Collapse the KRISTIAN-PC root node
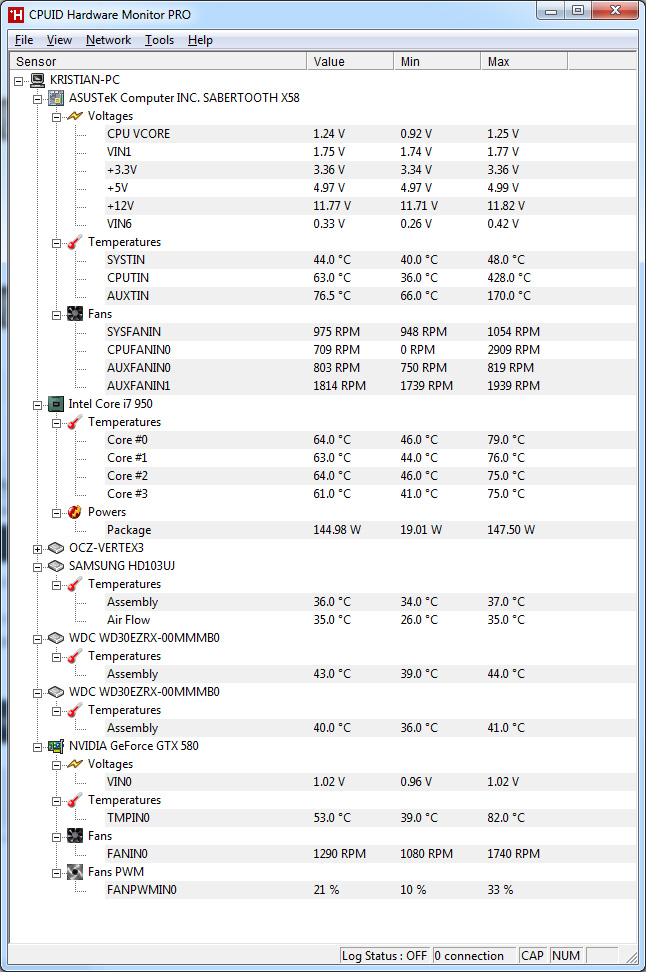The image size is (646, 972). [19, 81]
